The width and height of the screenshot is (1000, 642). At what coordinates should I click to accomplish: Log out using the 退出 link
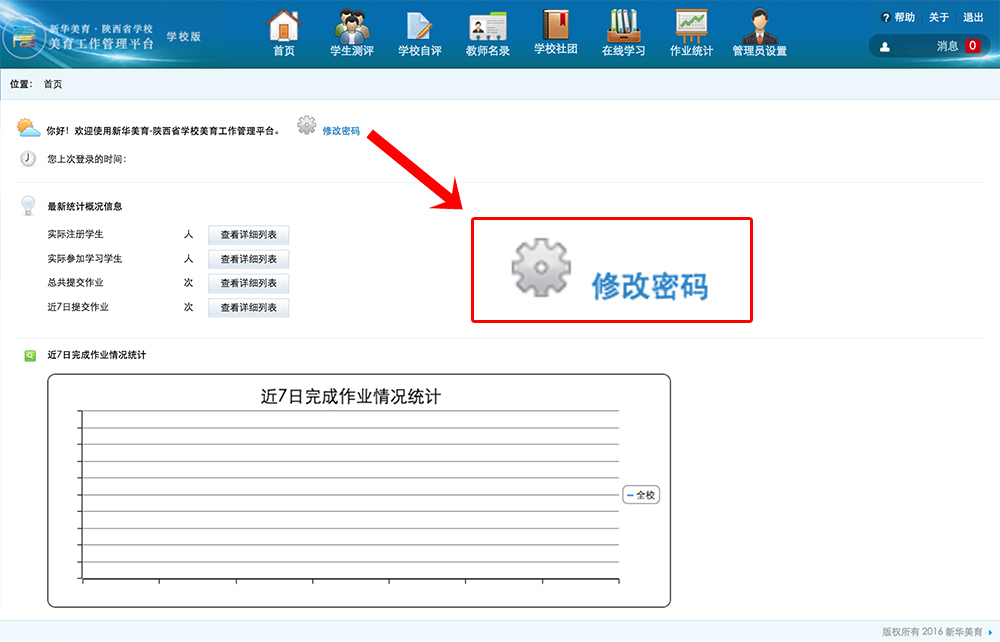pyautogui.click(x=972, y=17)
